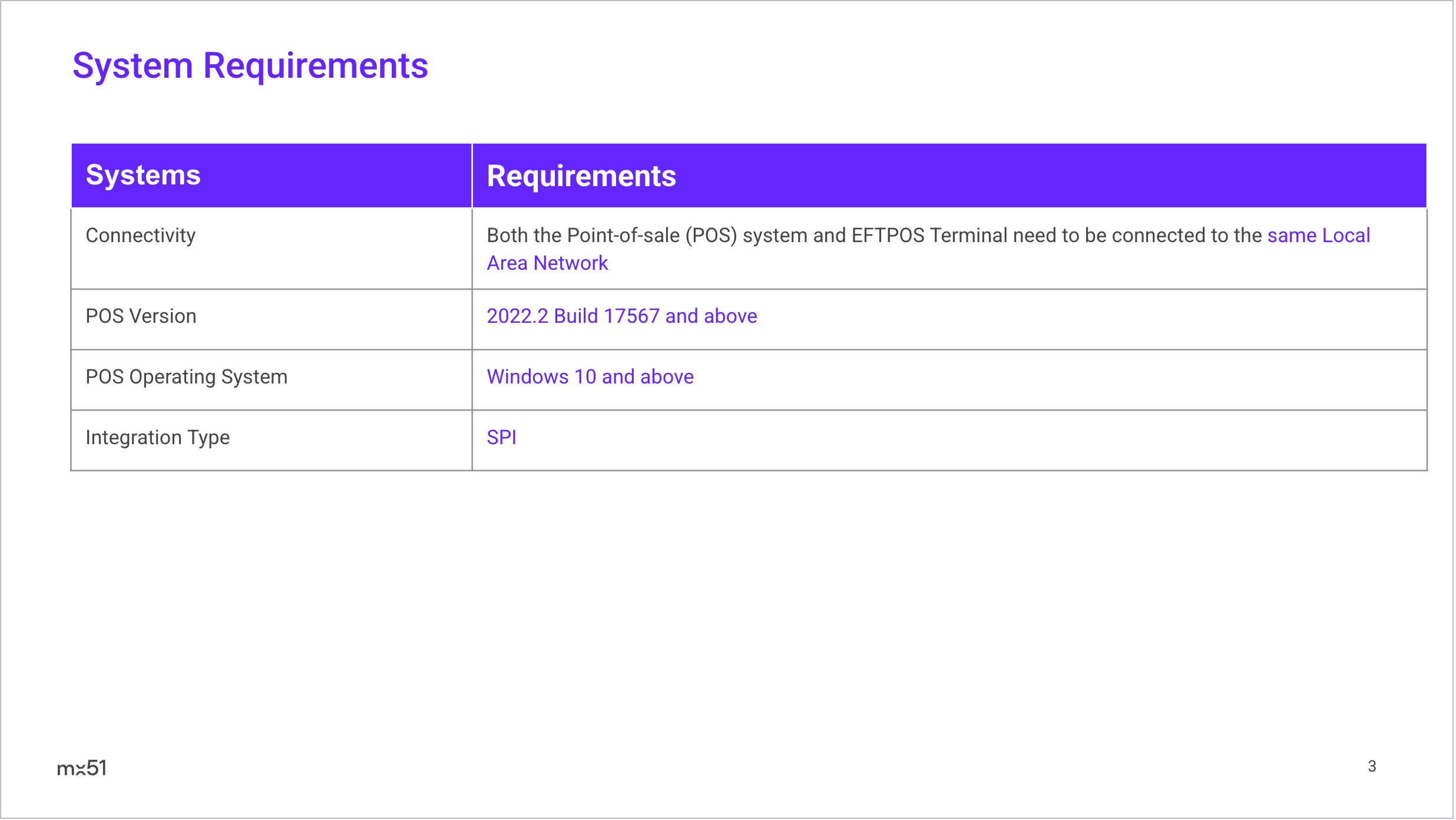Click the empty area of the Windows 10 requirements cell
This screenshot has width=1456, height=820.
[x=1060, y=379]
